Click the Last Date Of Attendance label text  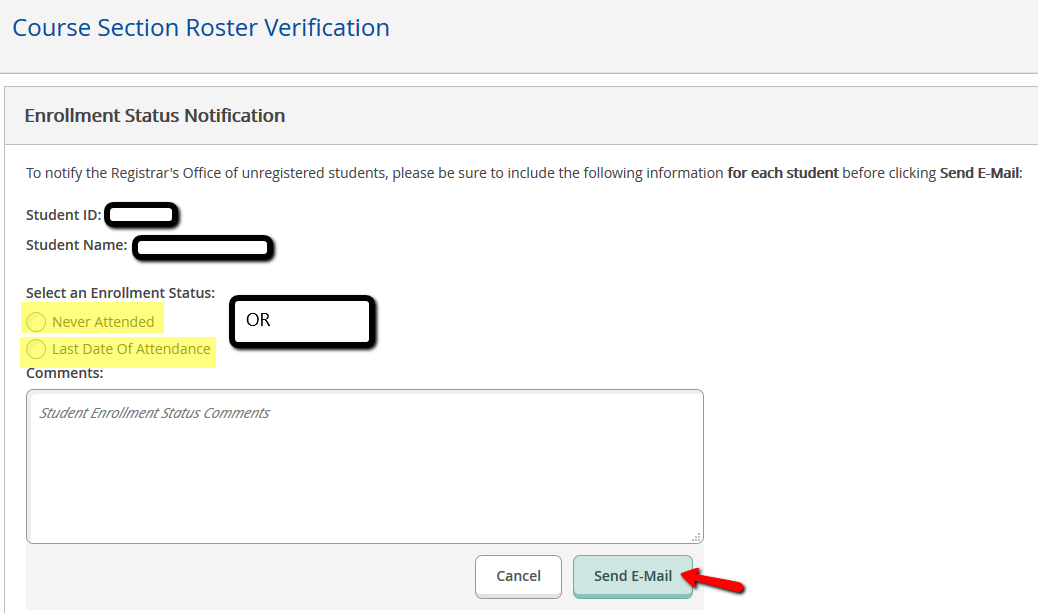pyautogui.click(x=131, y=349)
